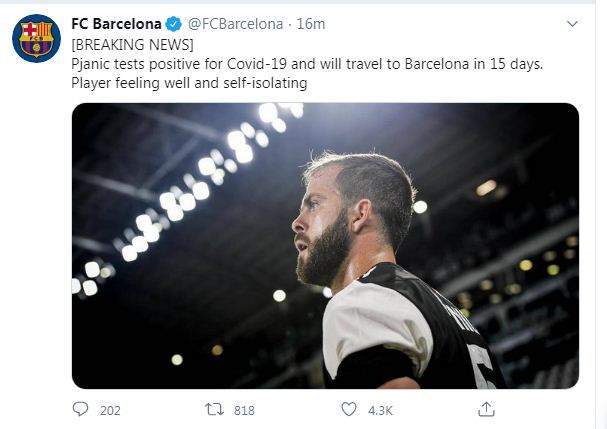
Task: Reply to the tweet via speech bubble
Action: point(81,409)
